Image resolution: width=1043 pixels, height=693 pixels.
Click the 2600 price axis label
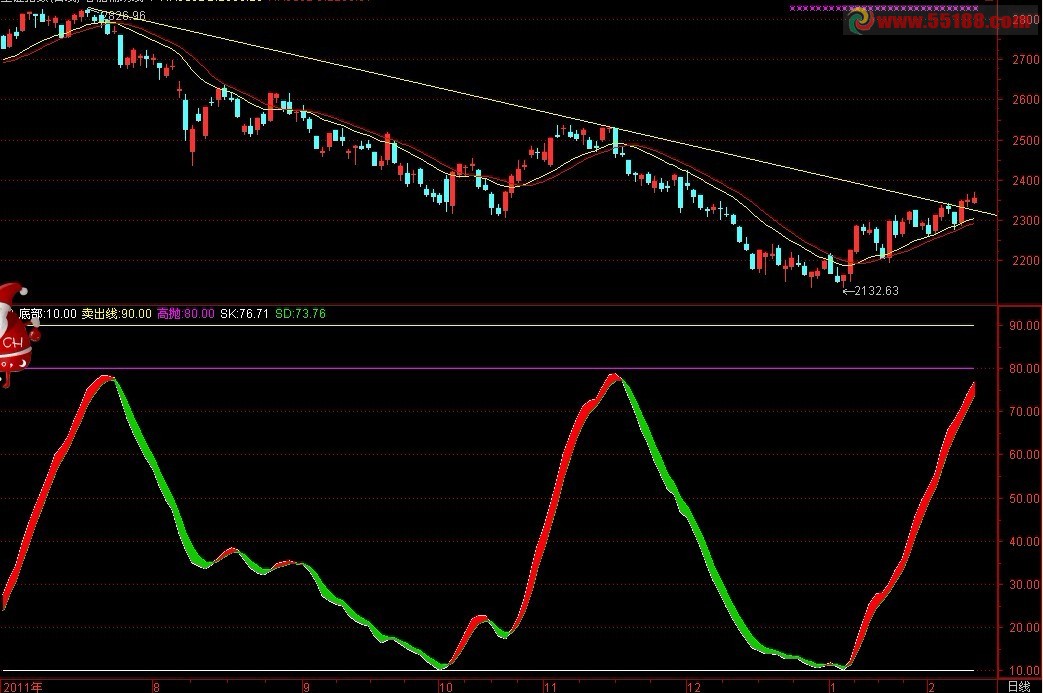tap(1024, 100)
